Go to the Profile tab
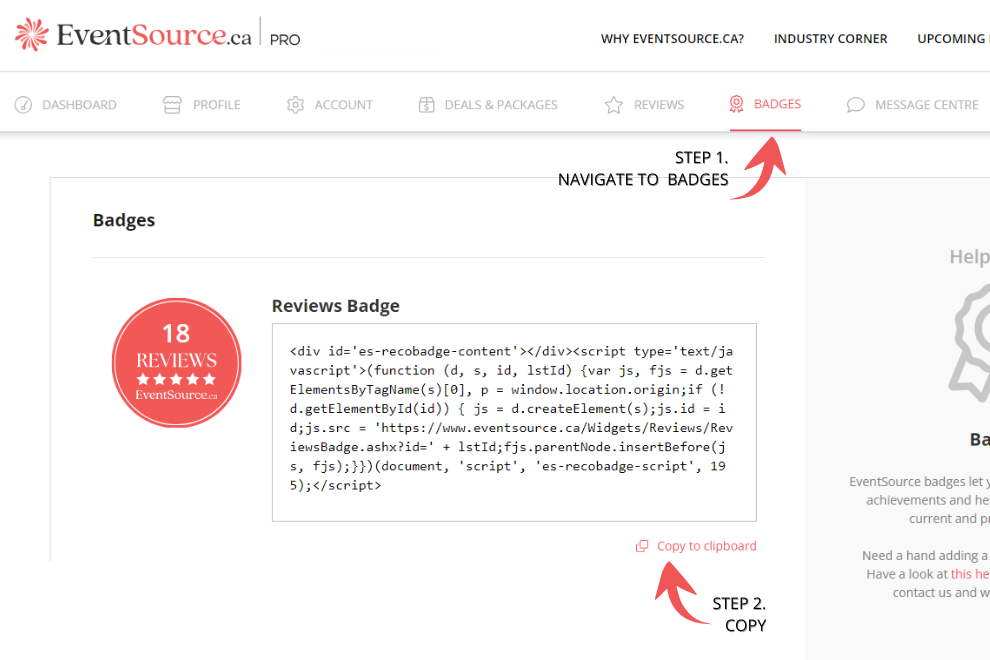This screenshot has height=660, width=990. (x=201, y=105)
